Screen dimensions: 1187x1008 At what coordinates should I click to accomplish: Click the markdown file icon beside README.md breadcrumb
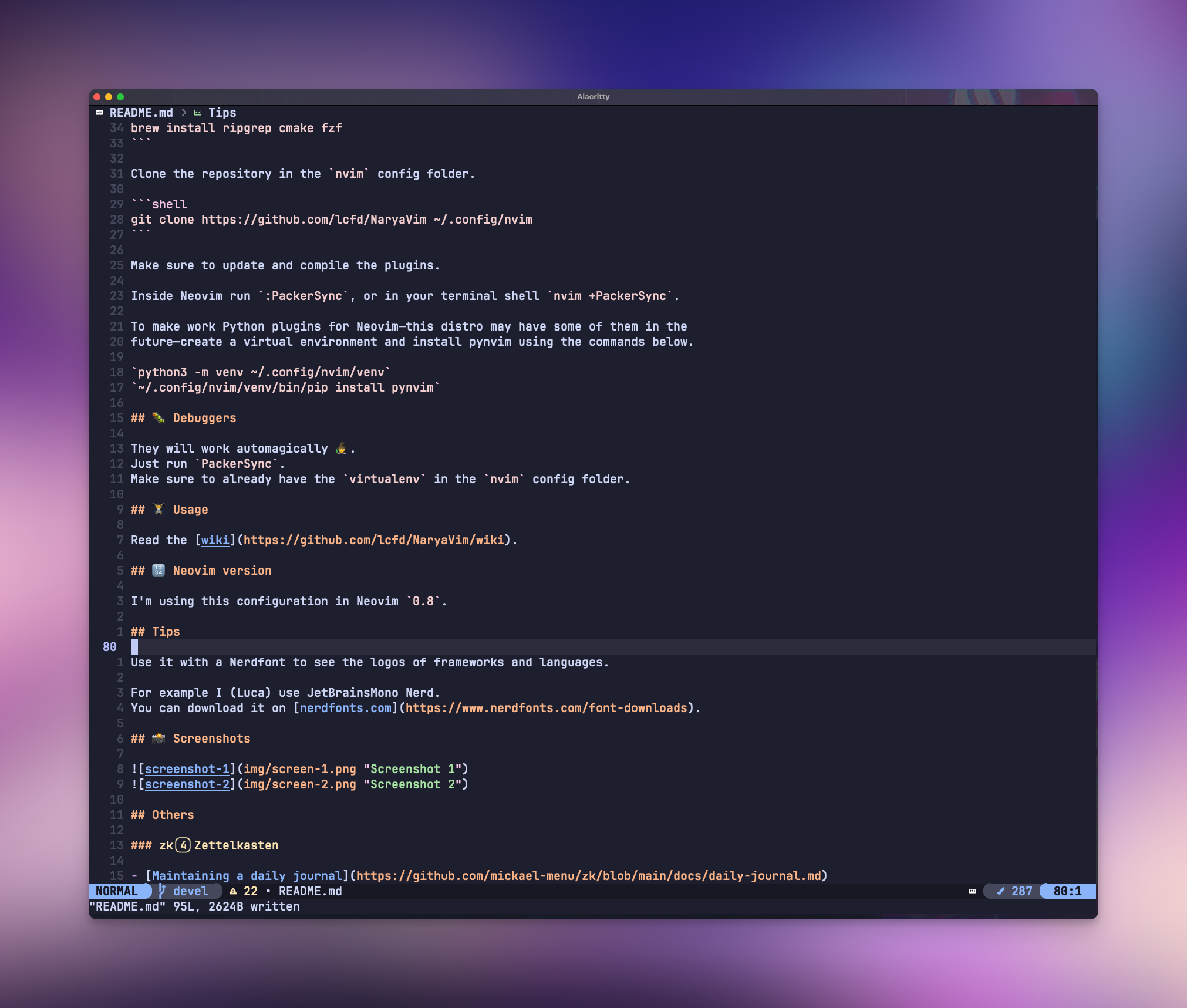click(x=99, y=113)
